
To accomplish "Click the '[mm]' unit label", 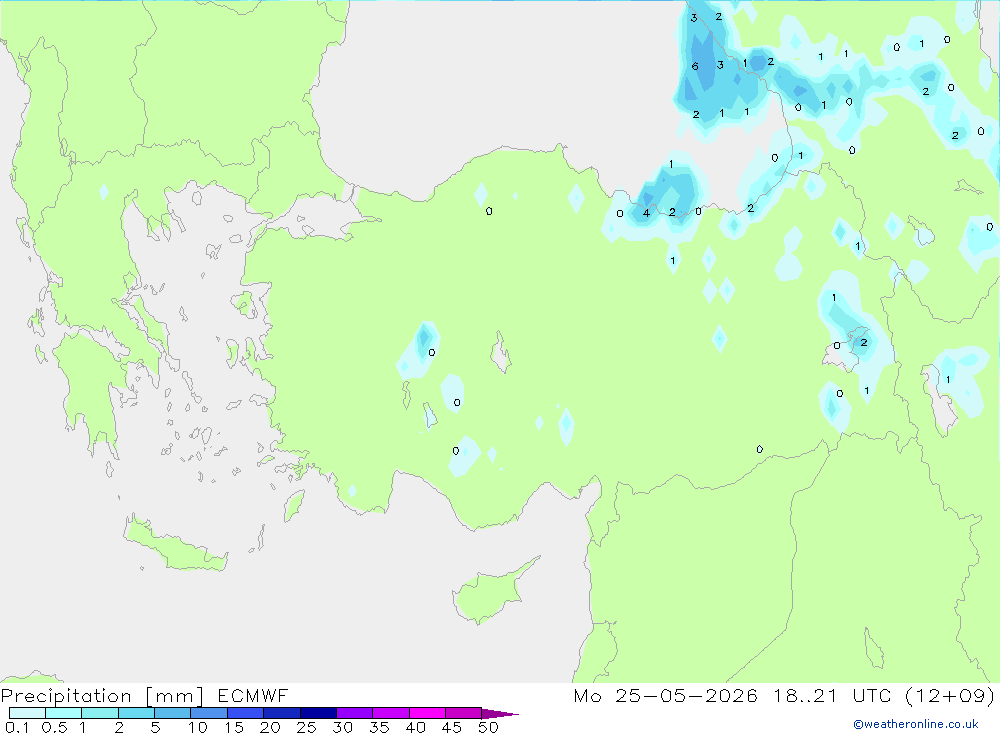I will [174, 696].
